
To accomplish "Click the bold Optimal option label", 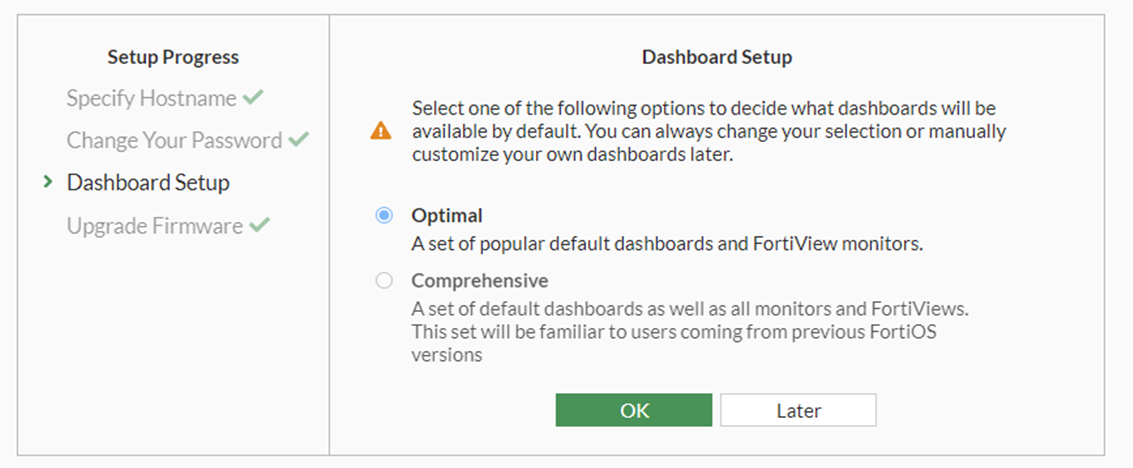I will pyautogui.click(x=447, y=216).
